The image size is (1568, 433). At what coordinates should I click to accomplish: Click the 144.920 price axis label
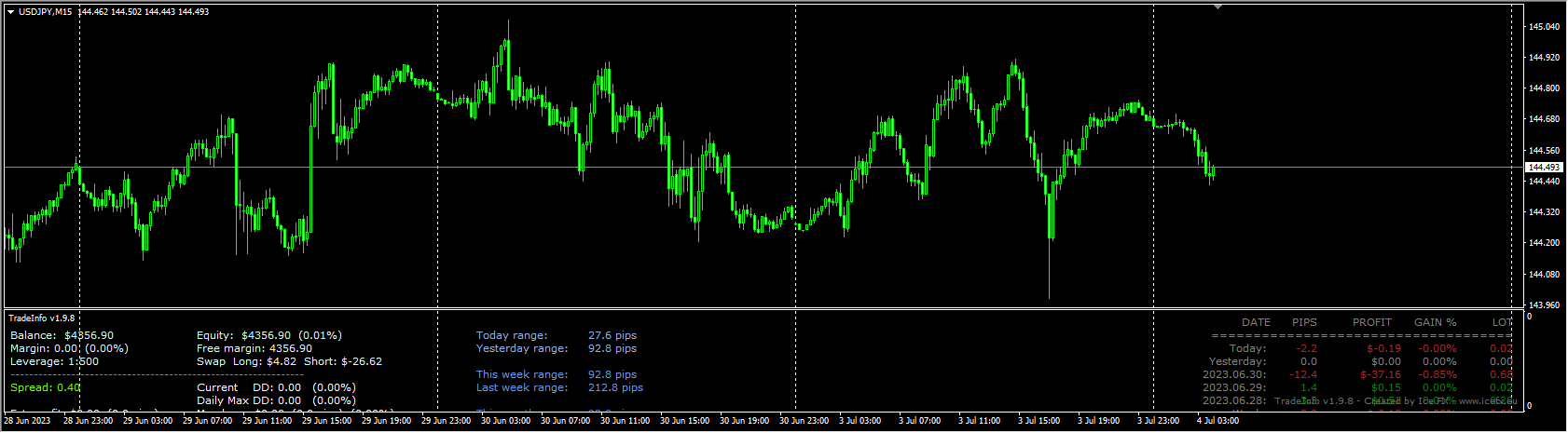pyautogui.click(x=1545, y=58)
